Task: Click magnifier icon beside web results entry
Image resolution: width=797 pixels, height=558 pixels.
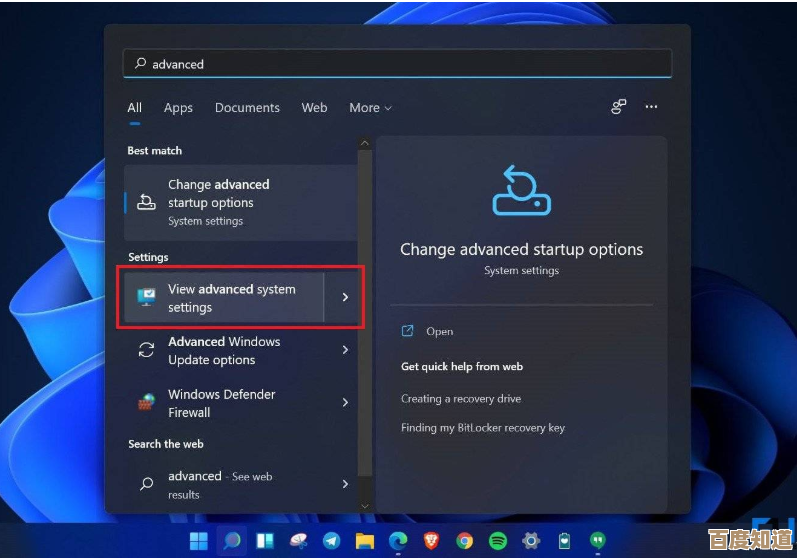Action: pos(146,483)
